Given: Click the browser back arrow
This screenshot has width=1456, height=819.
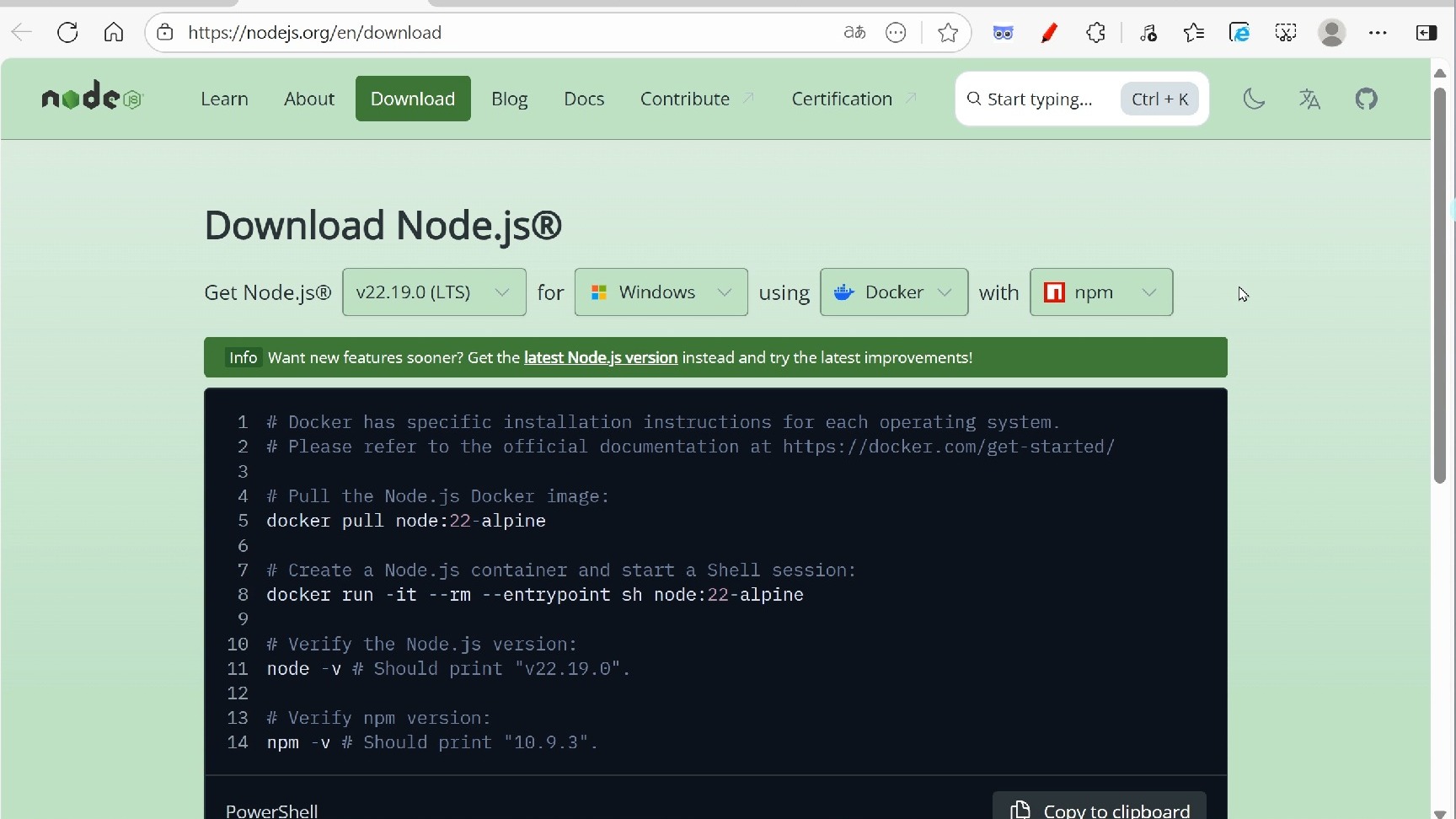Looking at the screenshot, I should tap(22, 33).
